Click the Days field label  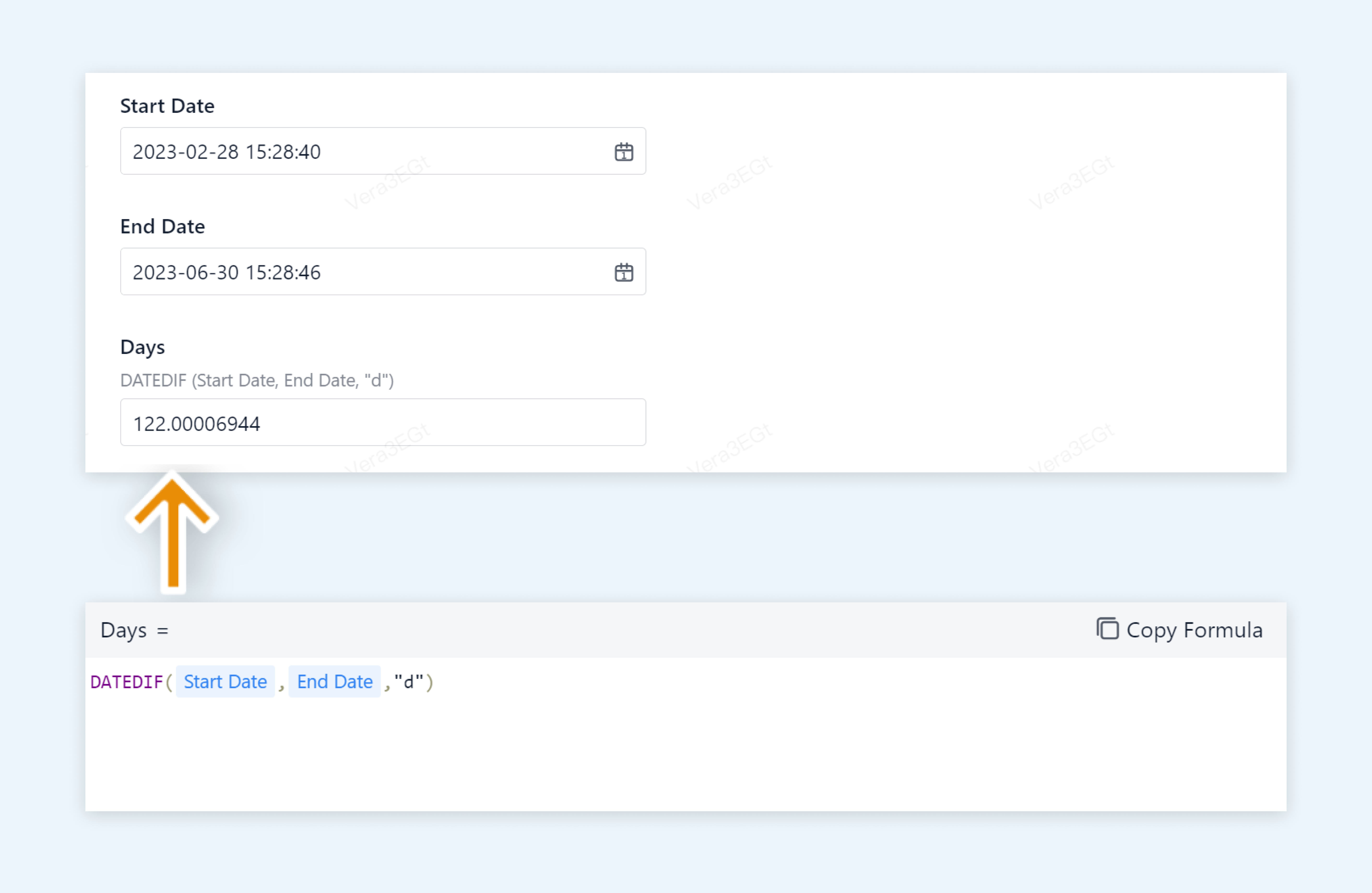142,347
